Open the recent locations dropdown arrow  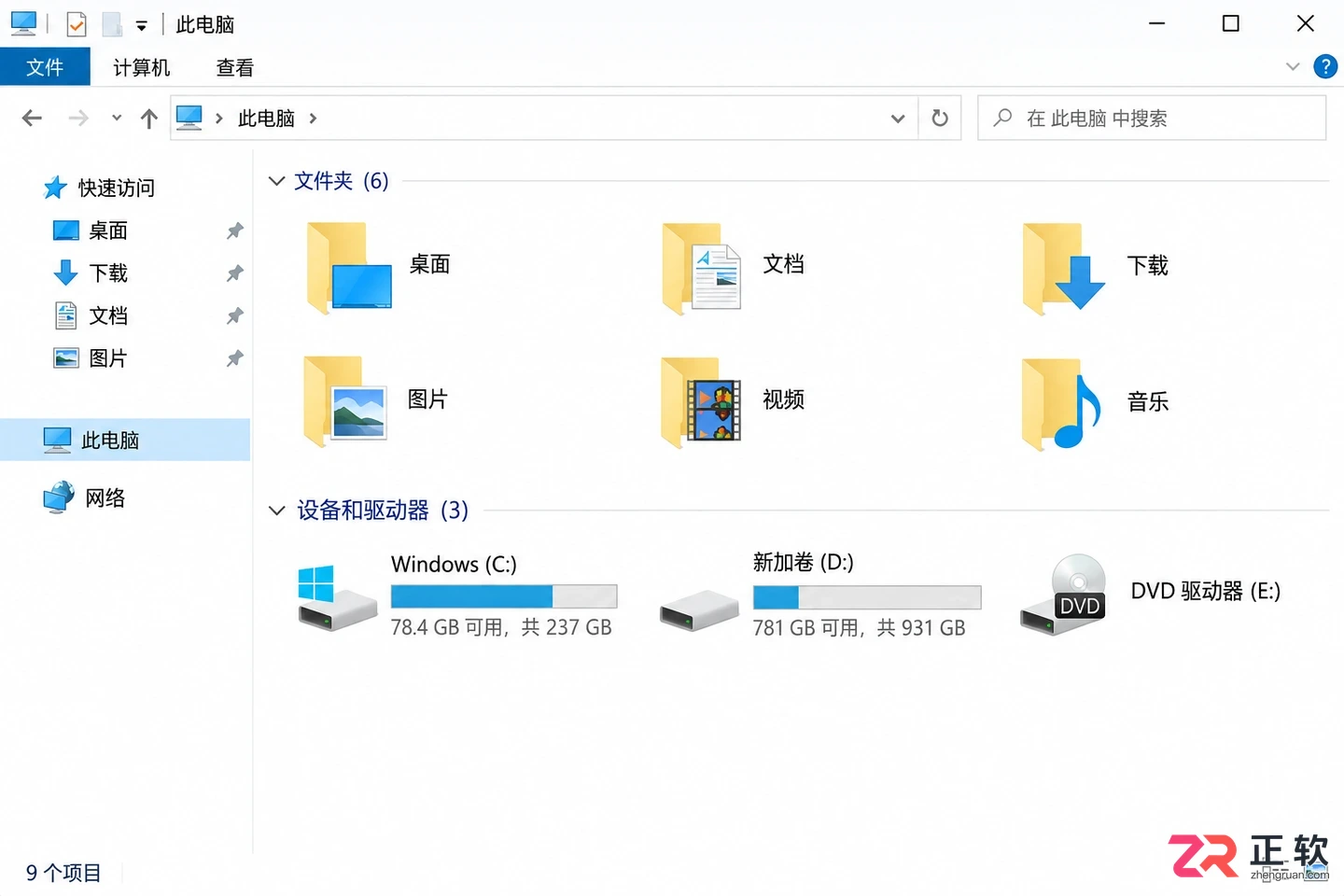(x=117, y=119)
